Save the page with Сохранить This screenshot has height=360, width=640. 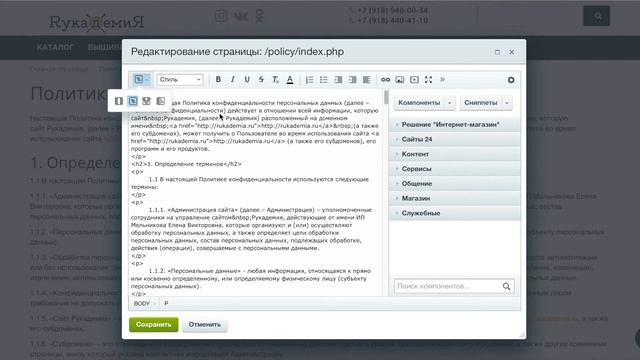coord(153,324)
